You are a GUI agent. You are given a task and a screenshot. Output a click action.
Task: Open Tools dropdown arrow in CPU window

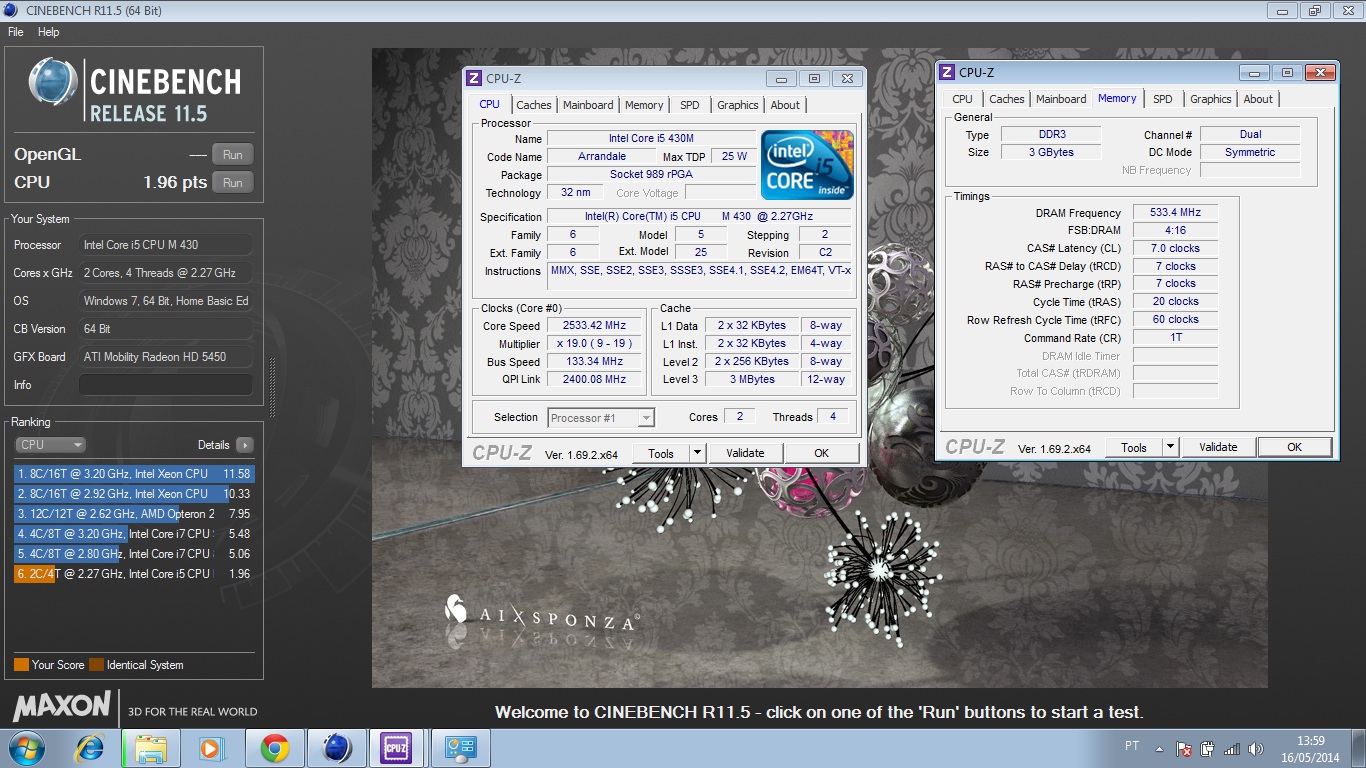[698, 453]
